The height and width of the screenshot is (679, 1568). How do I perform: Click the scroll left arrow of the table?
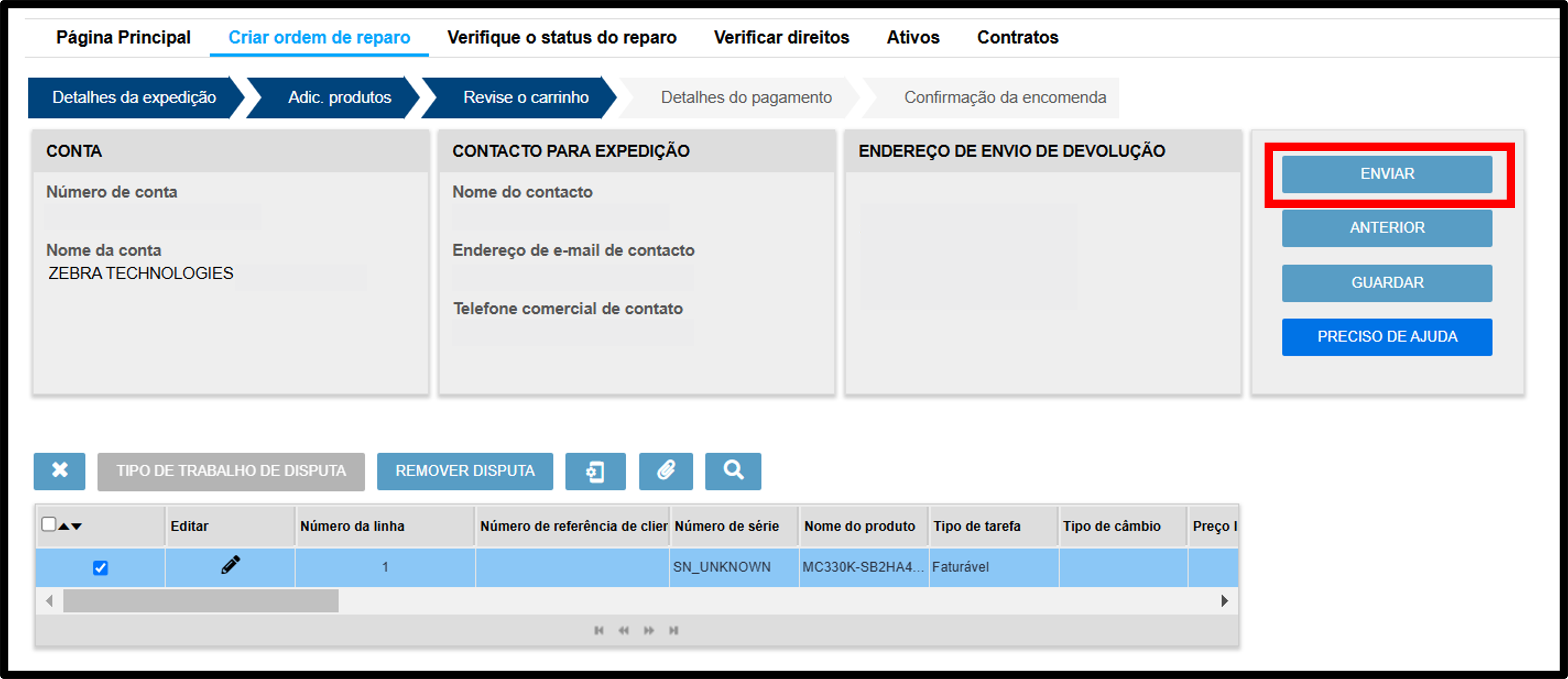(49, 601)
